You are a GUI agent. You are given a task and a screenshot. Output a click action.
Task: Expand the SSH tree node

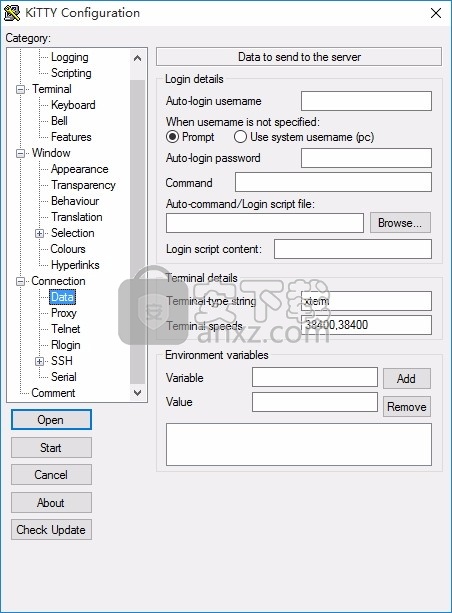(39, 361)
